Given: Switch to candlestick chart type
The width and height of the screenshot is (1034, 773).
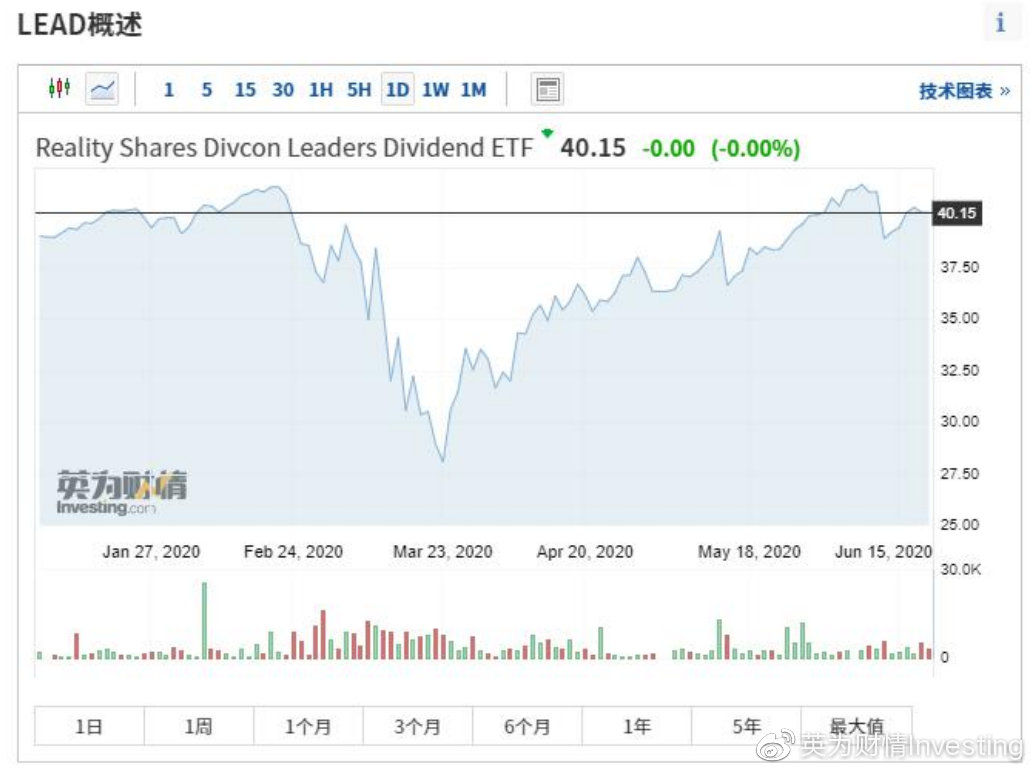Looking at the screenshot, I should 59,89.
